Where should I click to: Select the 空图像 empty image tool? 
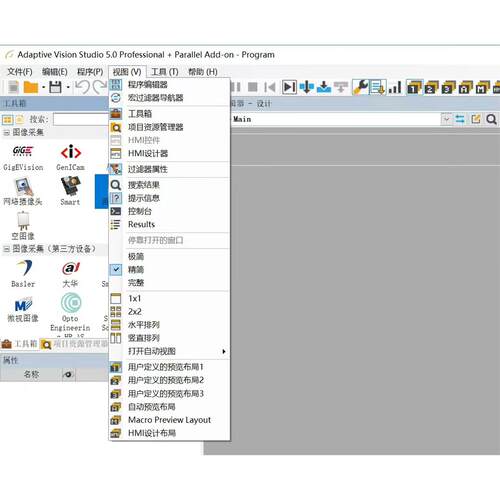(23, 226)
